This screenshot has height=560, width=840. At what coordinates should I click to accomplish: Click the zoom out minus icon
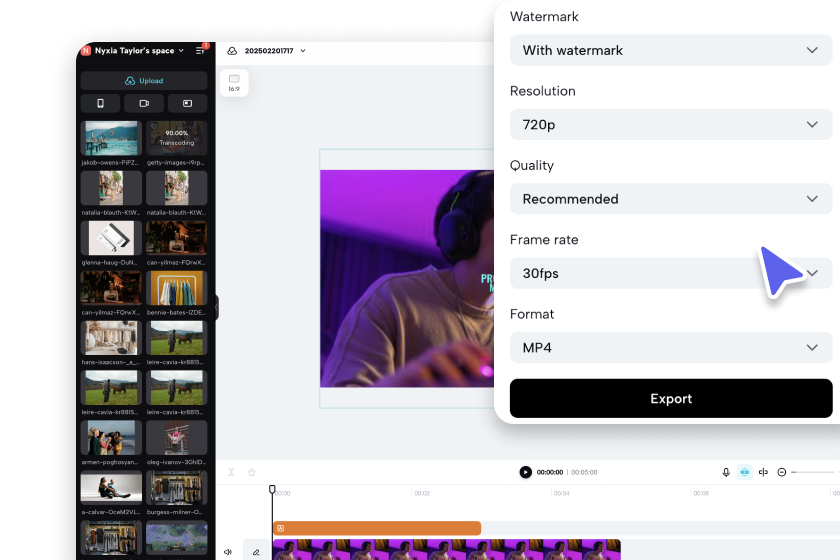pyautogui.click(x=782, y=472)
